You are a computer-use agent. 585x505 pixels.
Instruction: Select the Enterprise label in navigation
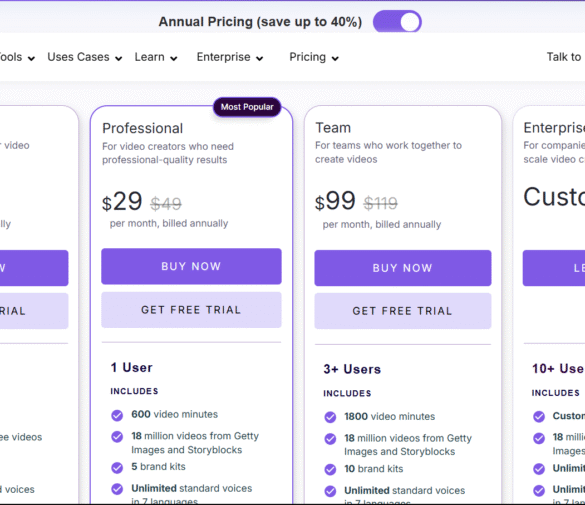223,57
